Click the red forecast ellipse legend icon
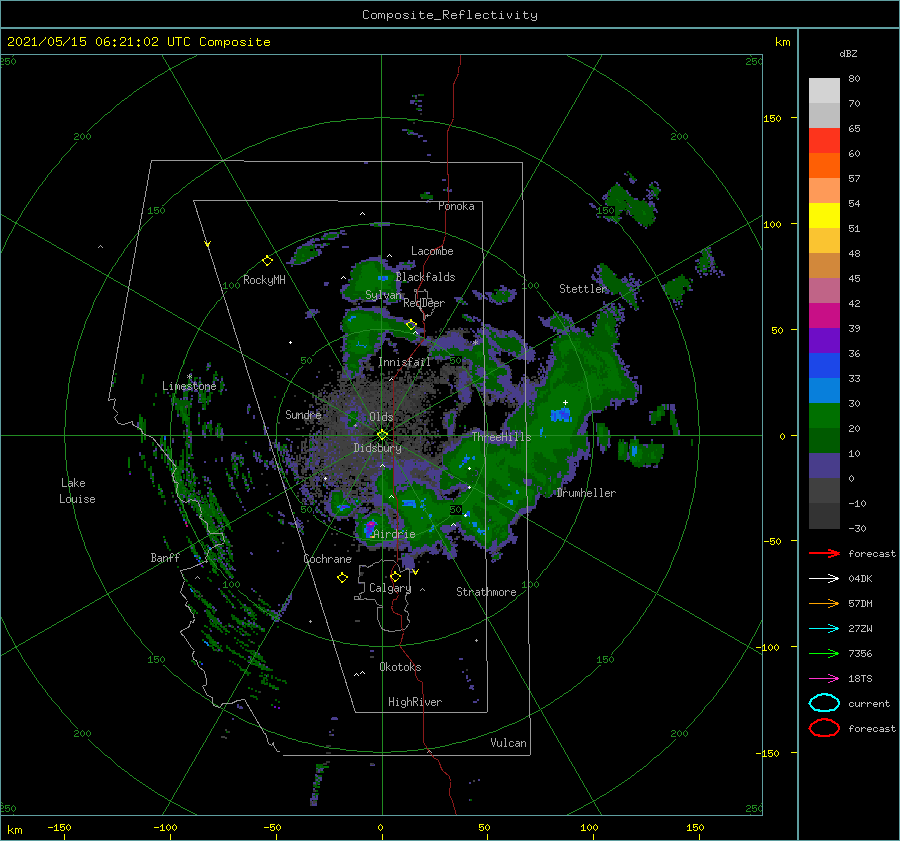900x841 pixels. point(824,728)
